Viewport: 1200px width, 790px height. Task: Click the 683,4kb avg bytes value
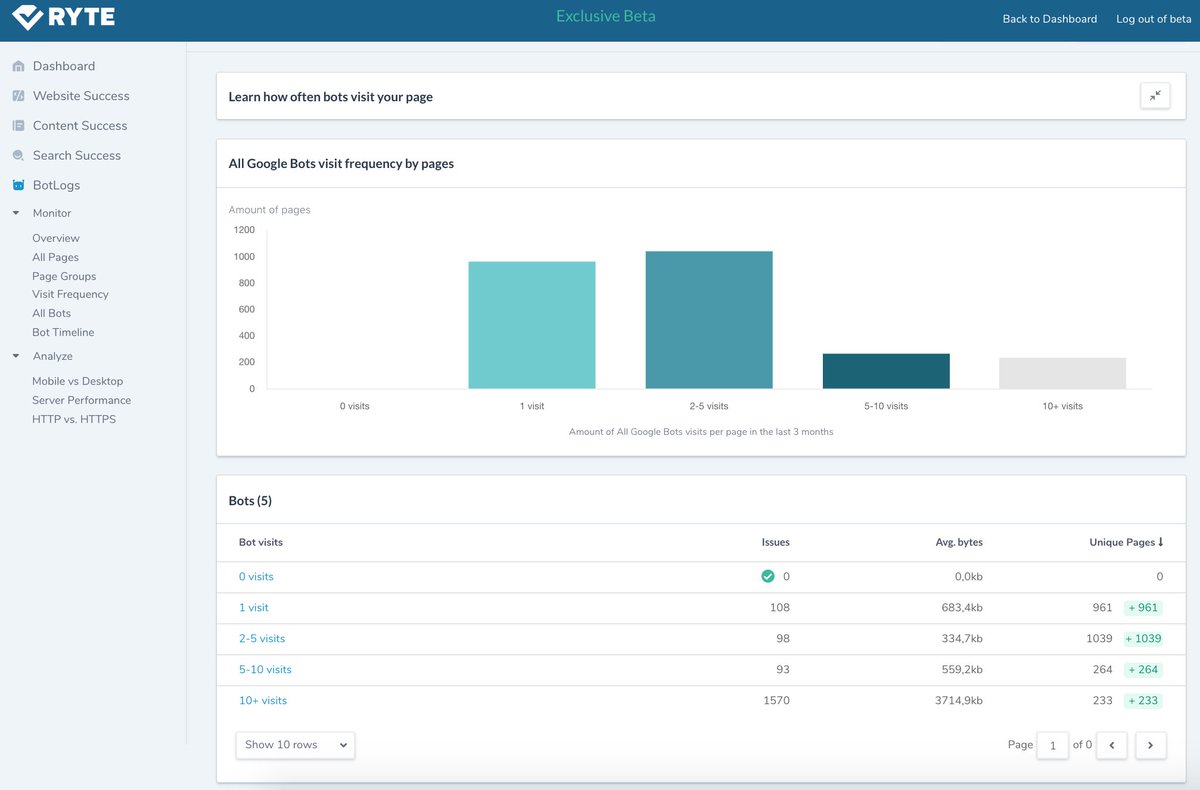coord(962,607)
